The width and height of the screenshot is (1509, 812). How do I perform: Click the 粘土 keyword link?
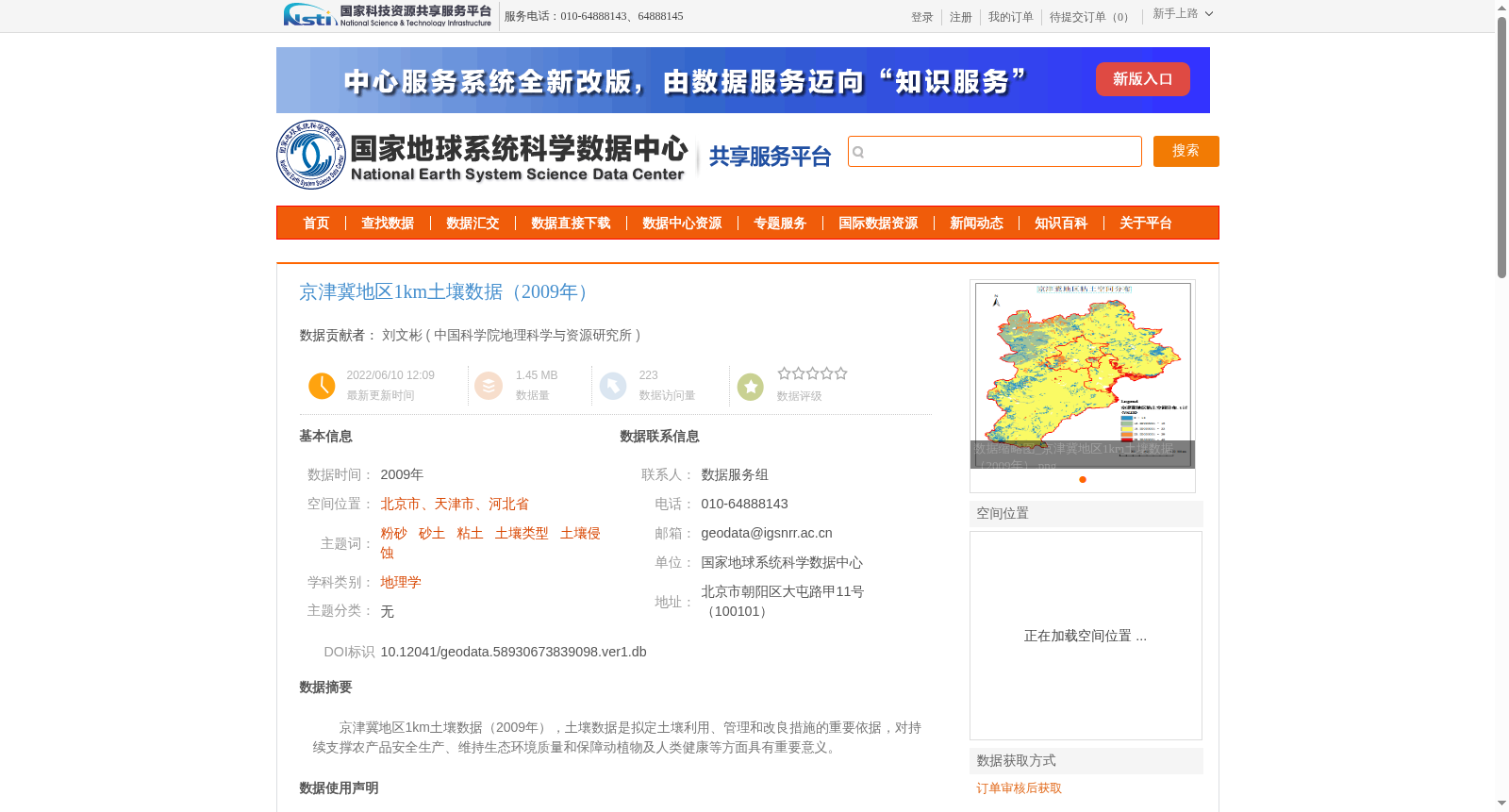point(470,533)
